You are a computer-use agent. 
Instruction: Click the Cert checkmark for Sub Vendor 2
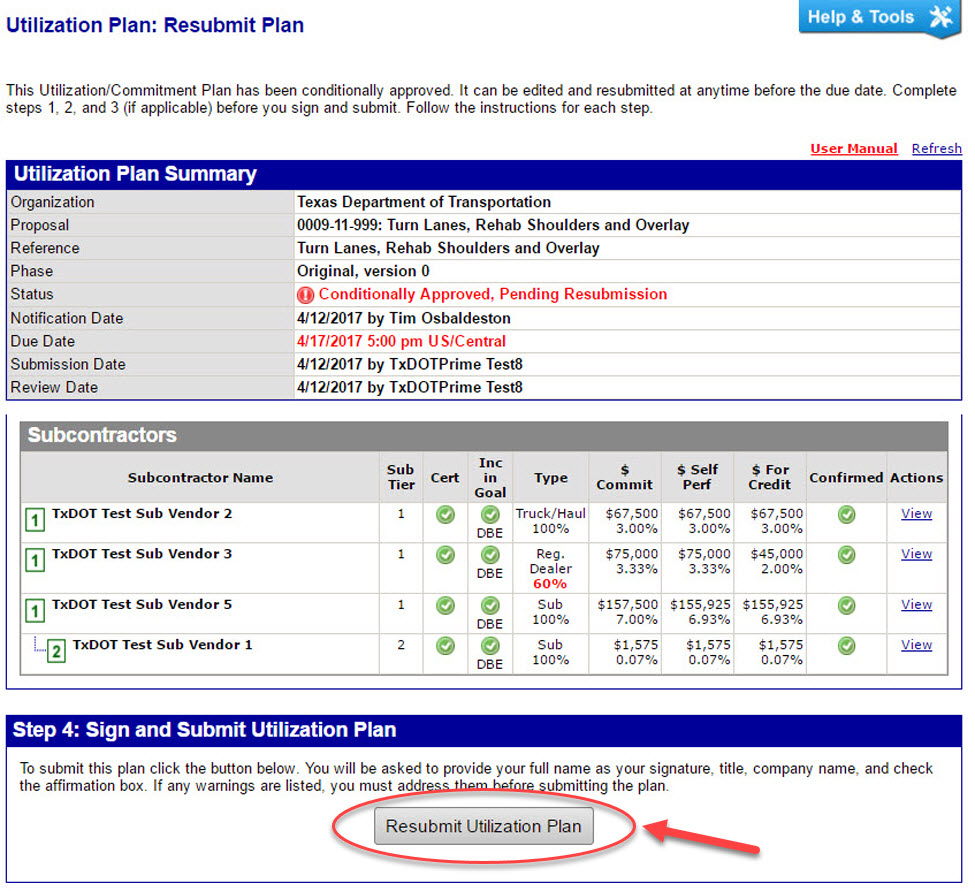(445, 515)
